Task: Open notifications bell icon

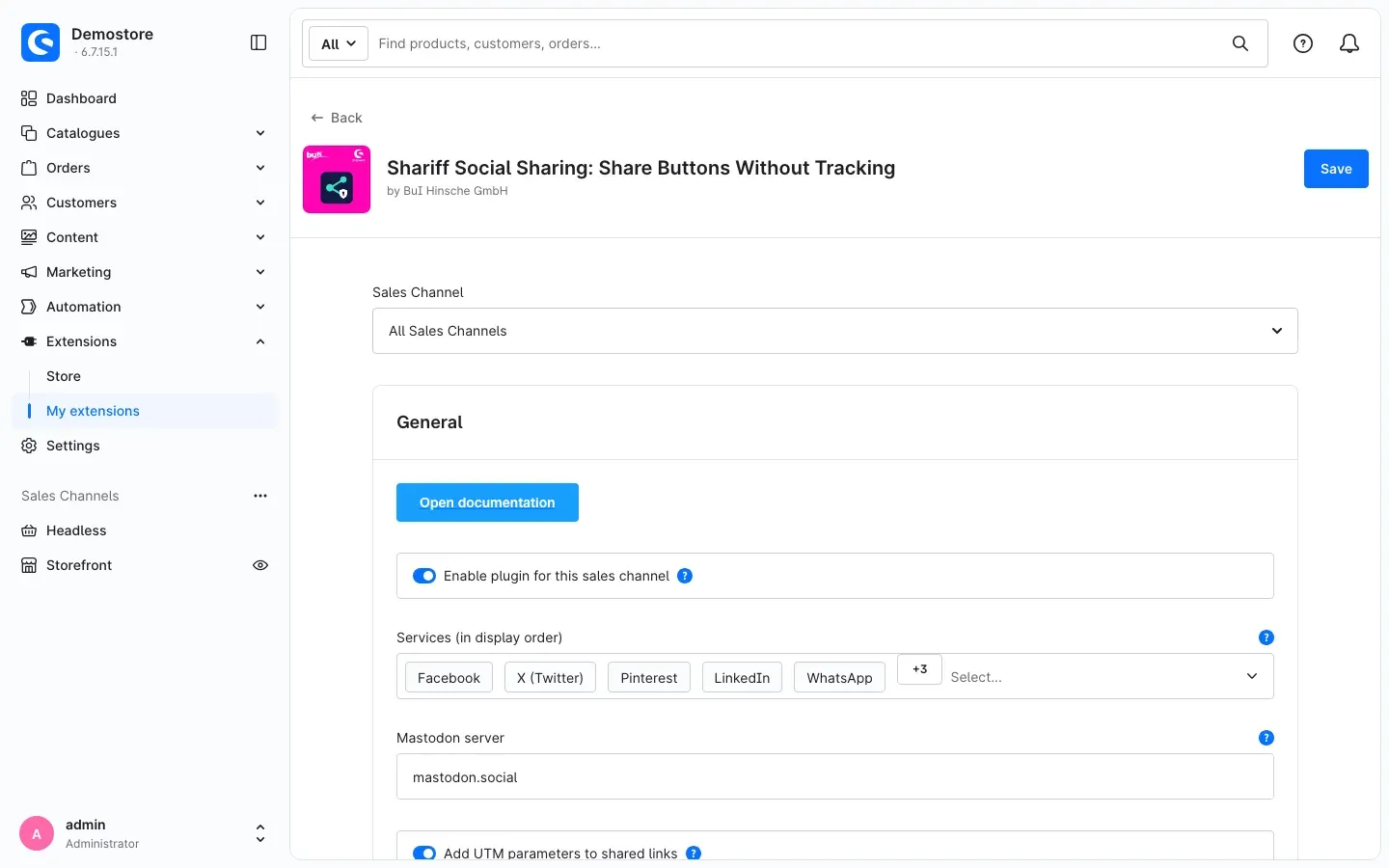Action: click(1349, 43)
